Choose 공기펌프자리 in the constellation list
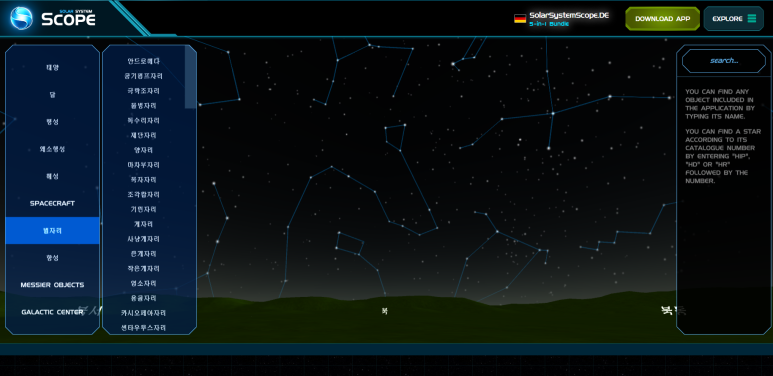773x376 pixels. 143,76
